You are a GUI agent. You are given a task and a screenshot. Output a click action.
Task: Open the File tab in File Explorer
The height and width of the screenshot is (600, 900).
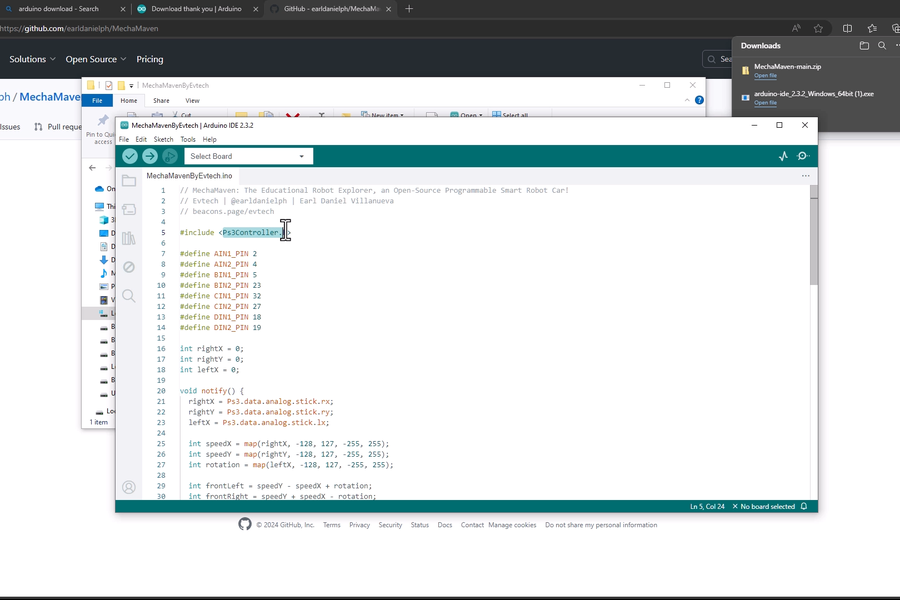pyautogui.click(x=98, y=100)
